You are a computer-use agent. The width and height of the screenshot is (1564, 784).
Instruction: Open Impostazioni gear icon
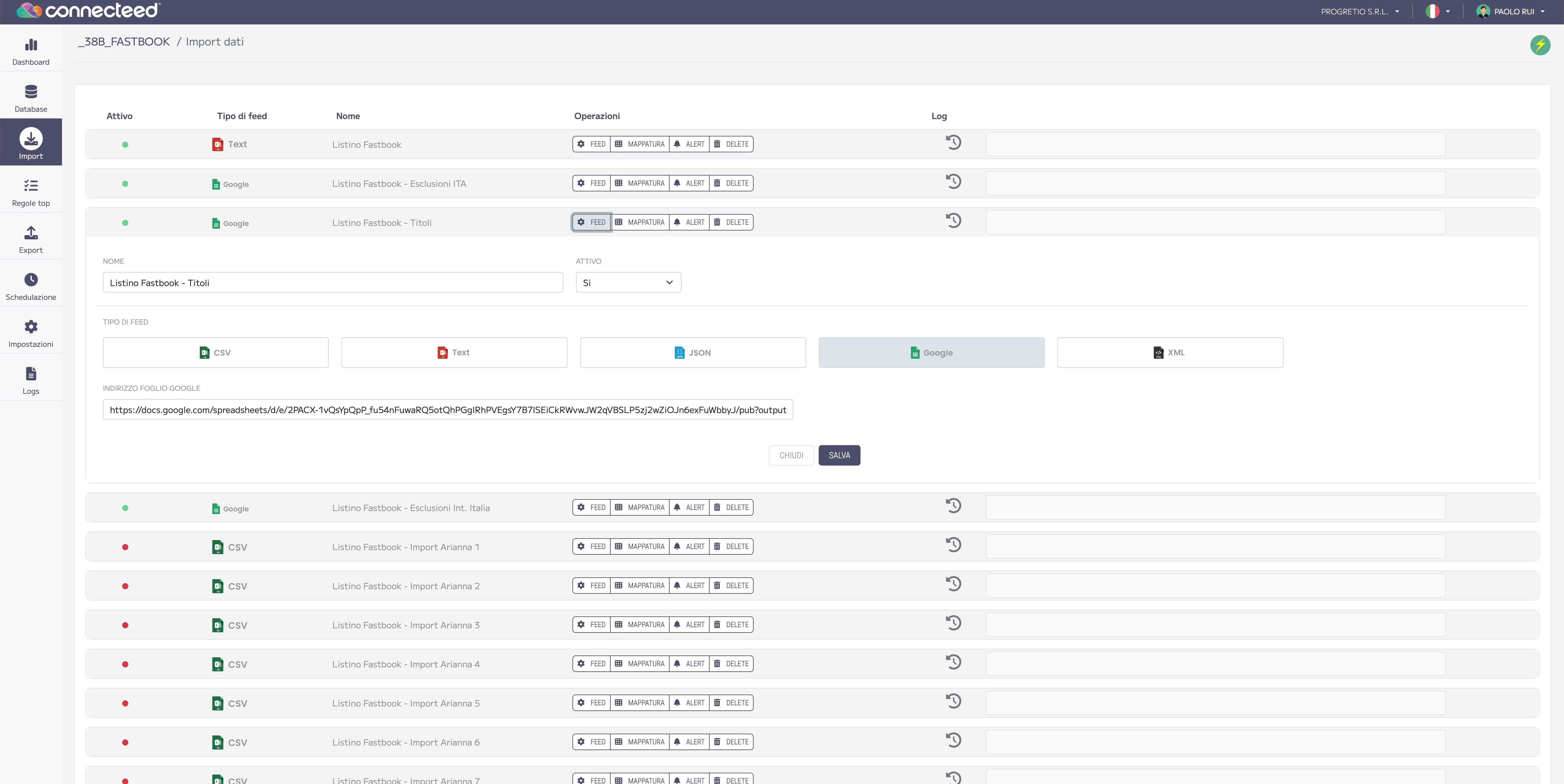[x=31, y=327]
